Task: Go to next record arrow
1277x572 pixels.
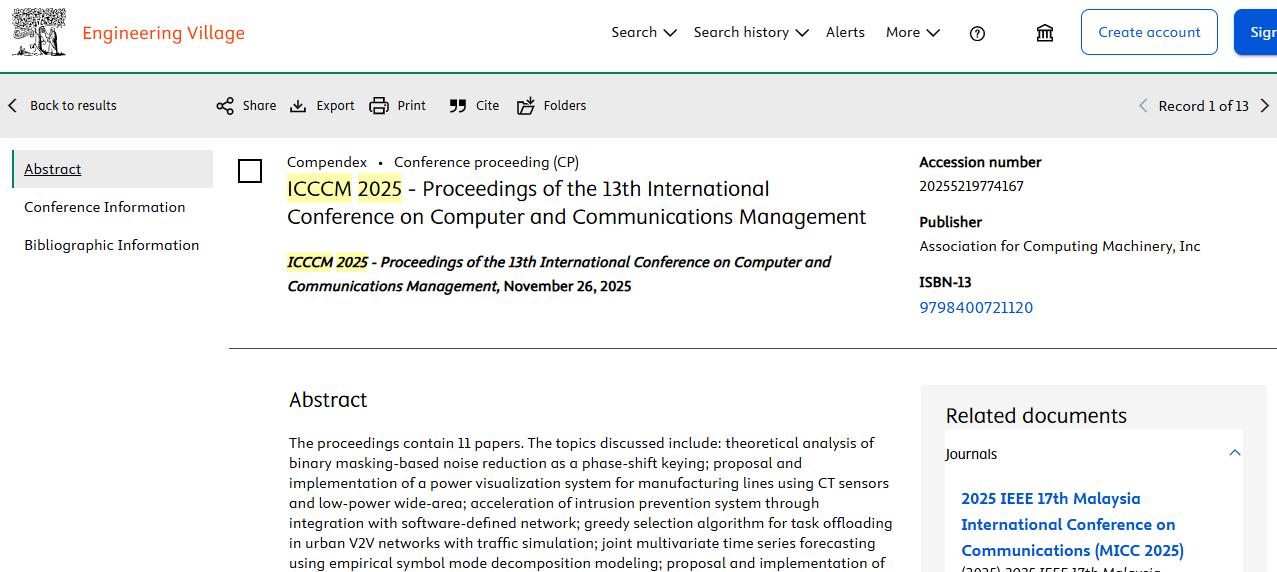Action: tap(1264, 106)
